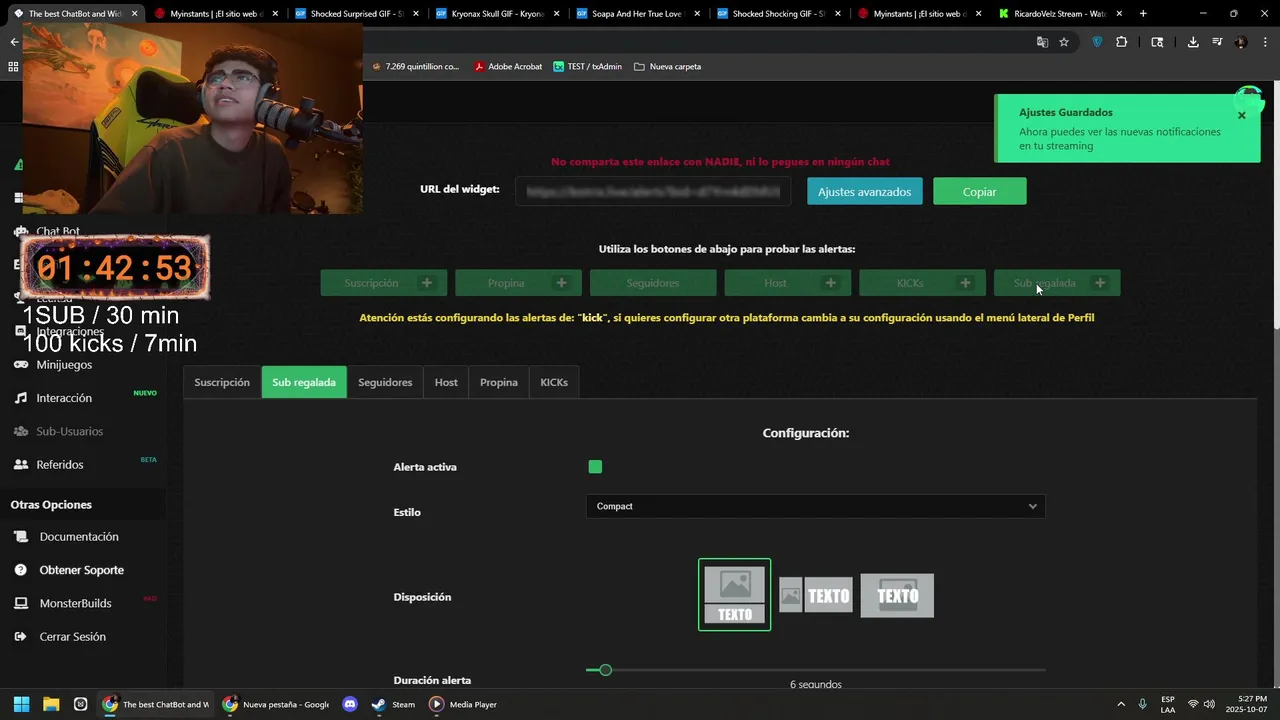Test the Propina alert button

pyautogui.click(x=518, y=283)
